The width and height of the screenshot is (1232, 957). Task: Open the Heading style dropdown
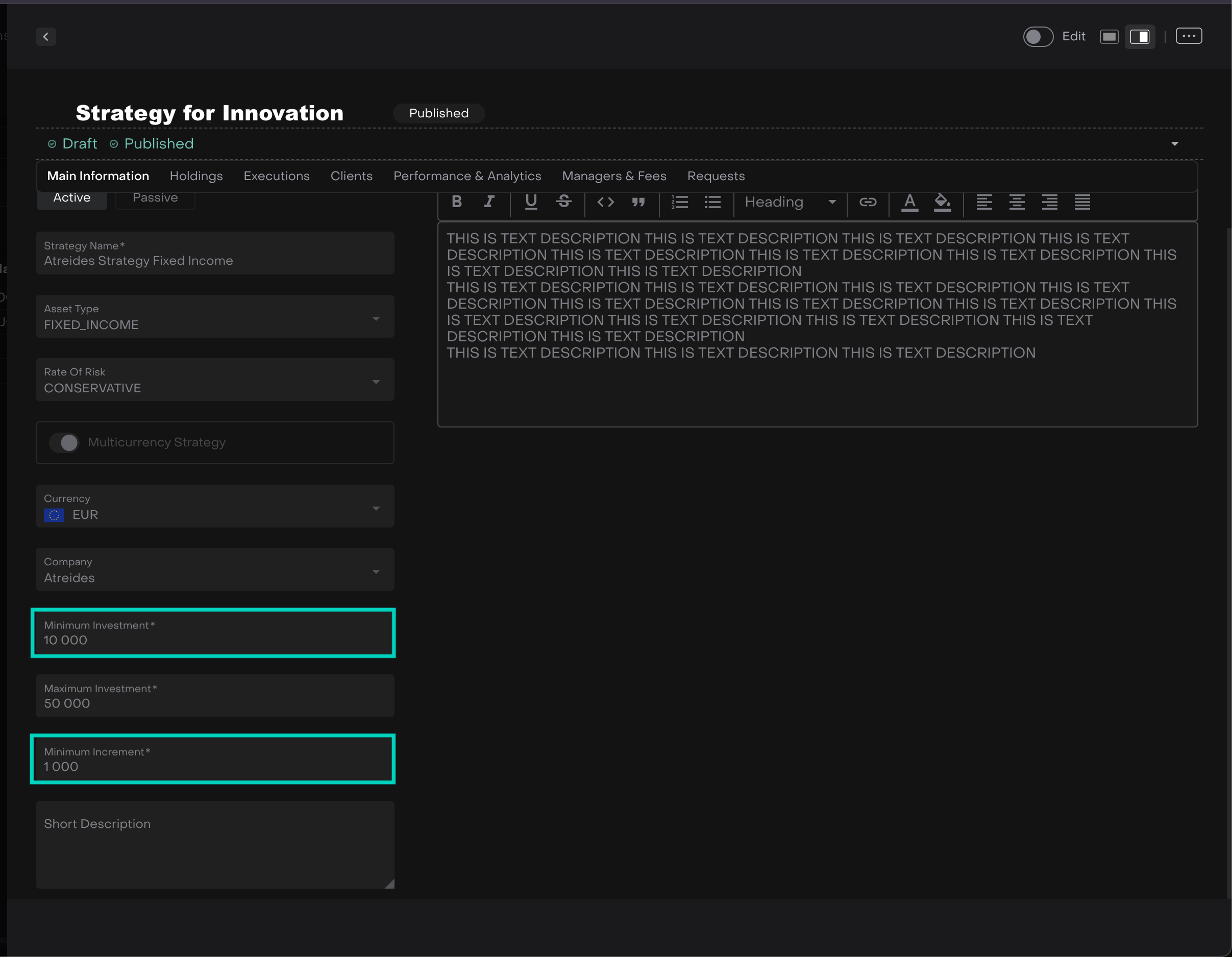click(x=790, y=202)
